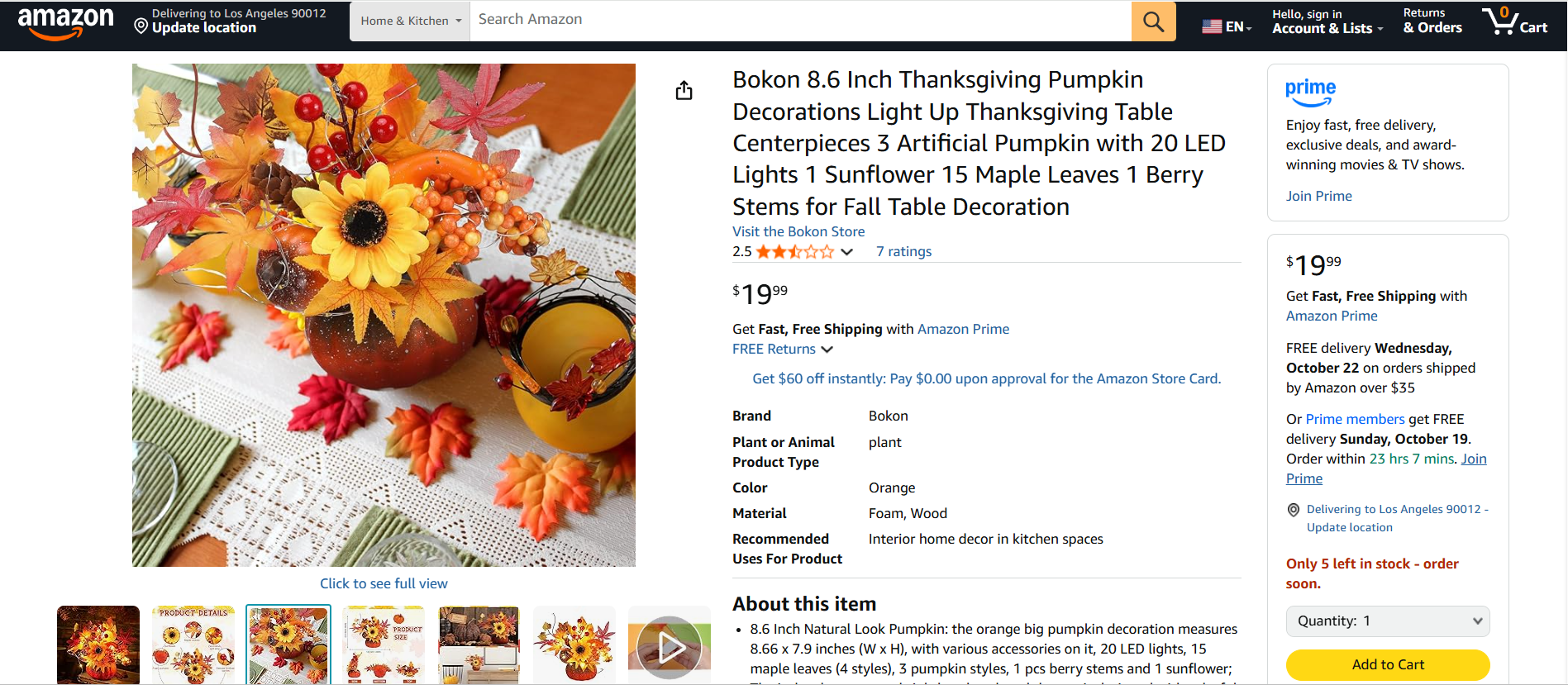
Task: Open the 7 ratings link
Action: [x=903, y=252]
